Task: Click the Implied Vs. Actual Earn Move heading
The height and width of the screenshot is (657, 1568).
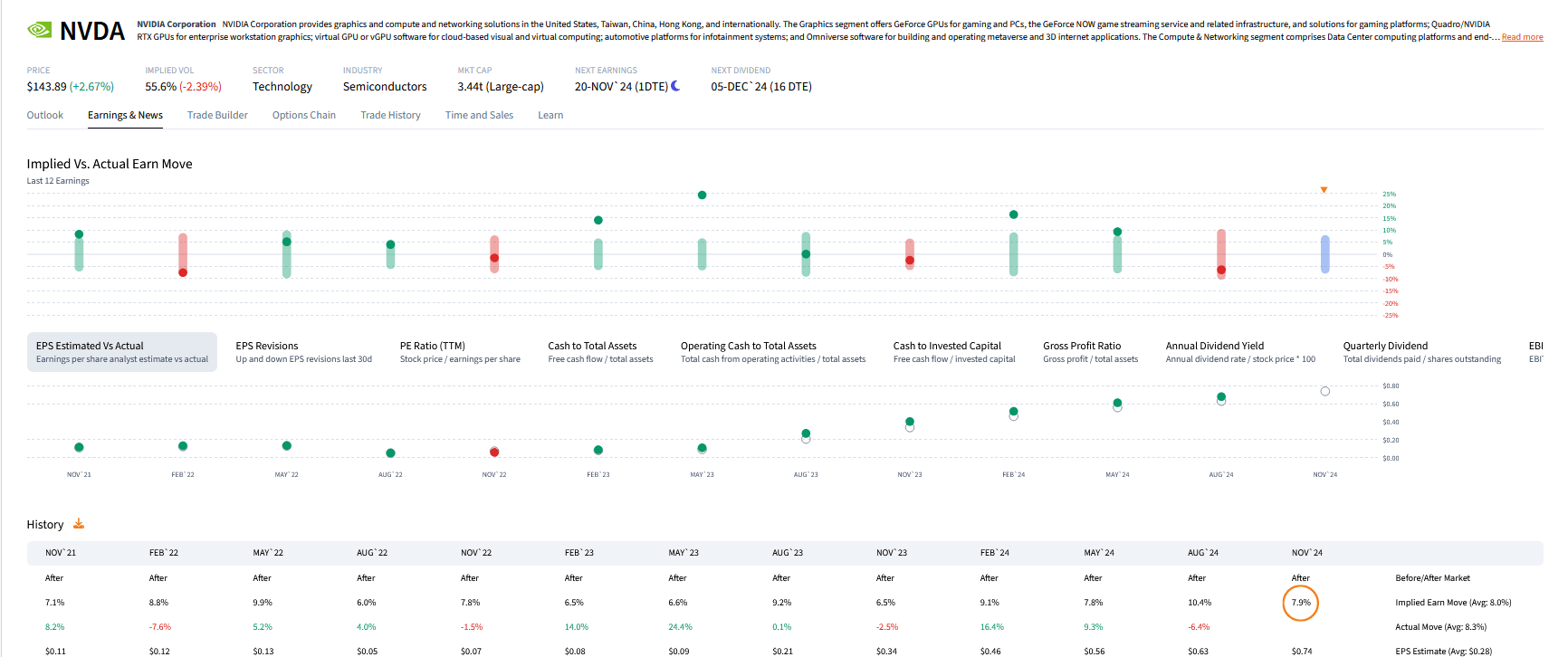Action: tap(110, 164)
